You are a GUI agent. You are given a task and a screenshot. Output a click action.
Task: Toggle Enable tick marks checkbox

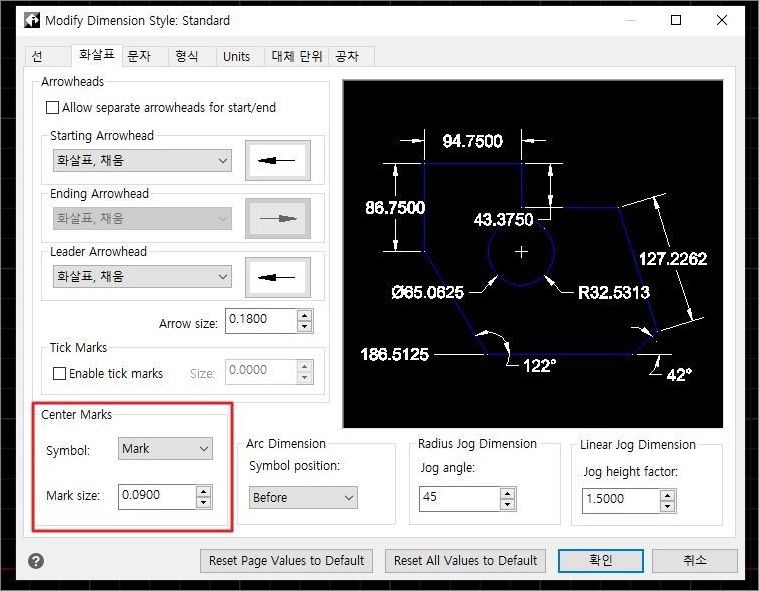(x=59, y=374)
